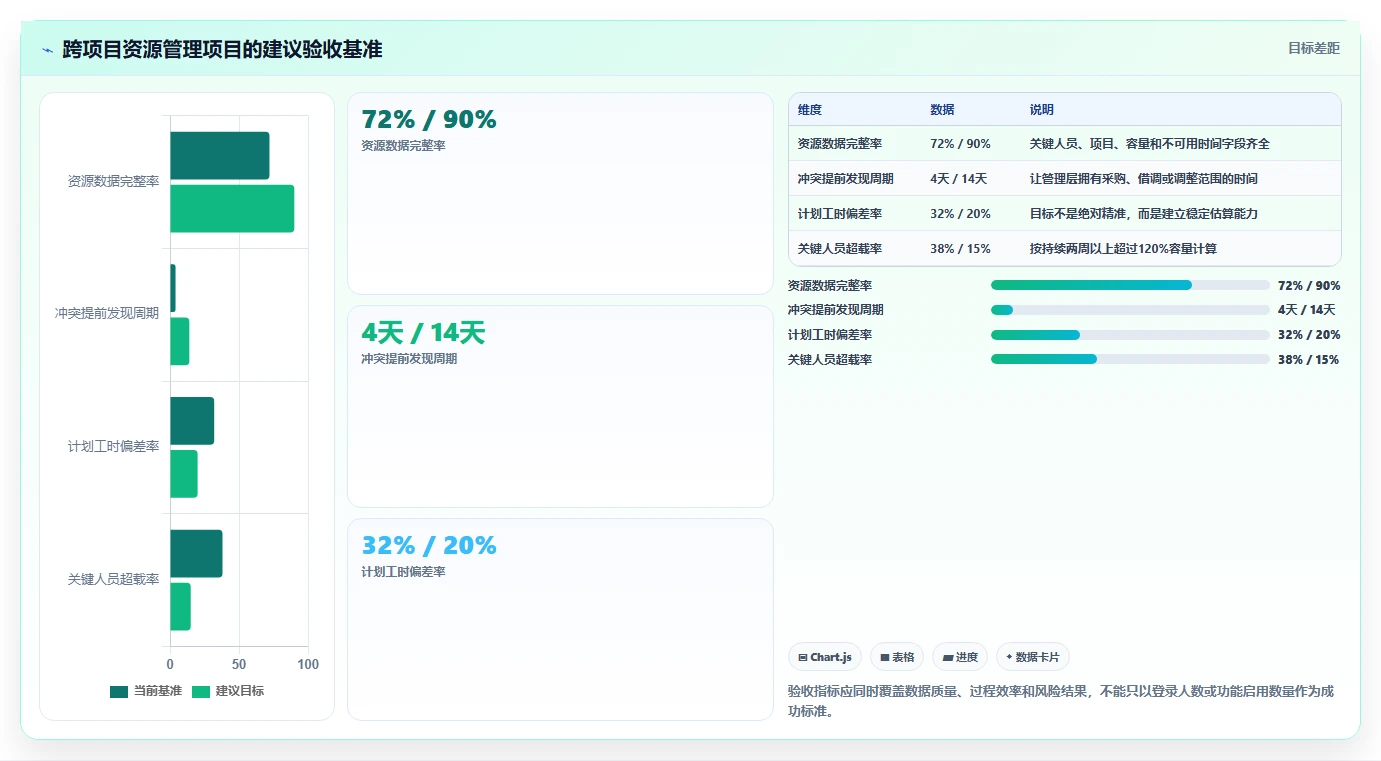This screenshot has width=1381, height=761.
Task: Click the 建议目标 bar for 计划工时偏差率
Action: click(x=184, y=474)
